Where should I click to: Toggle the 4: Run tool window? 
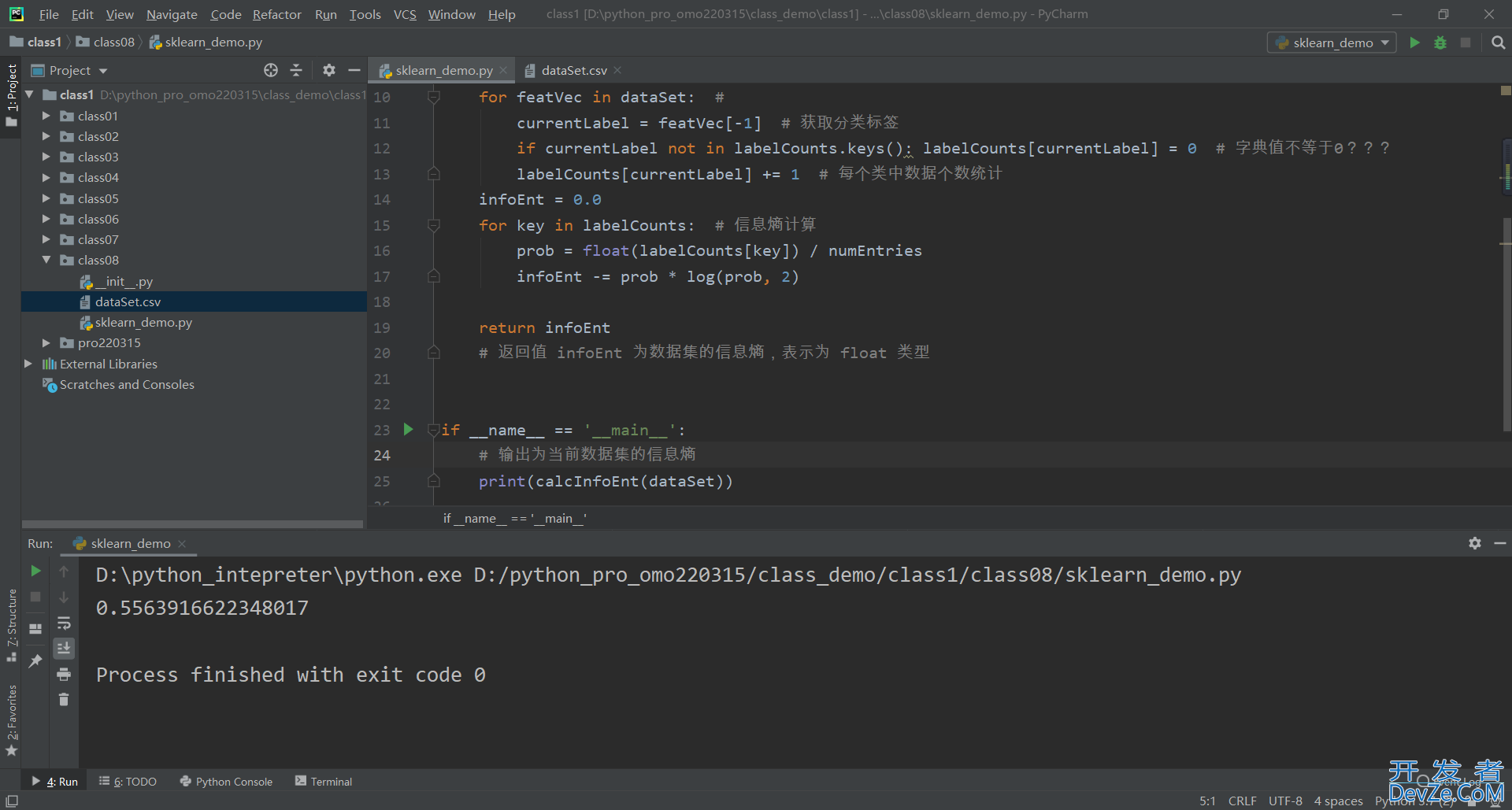click(55, 781)
